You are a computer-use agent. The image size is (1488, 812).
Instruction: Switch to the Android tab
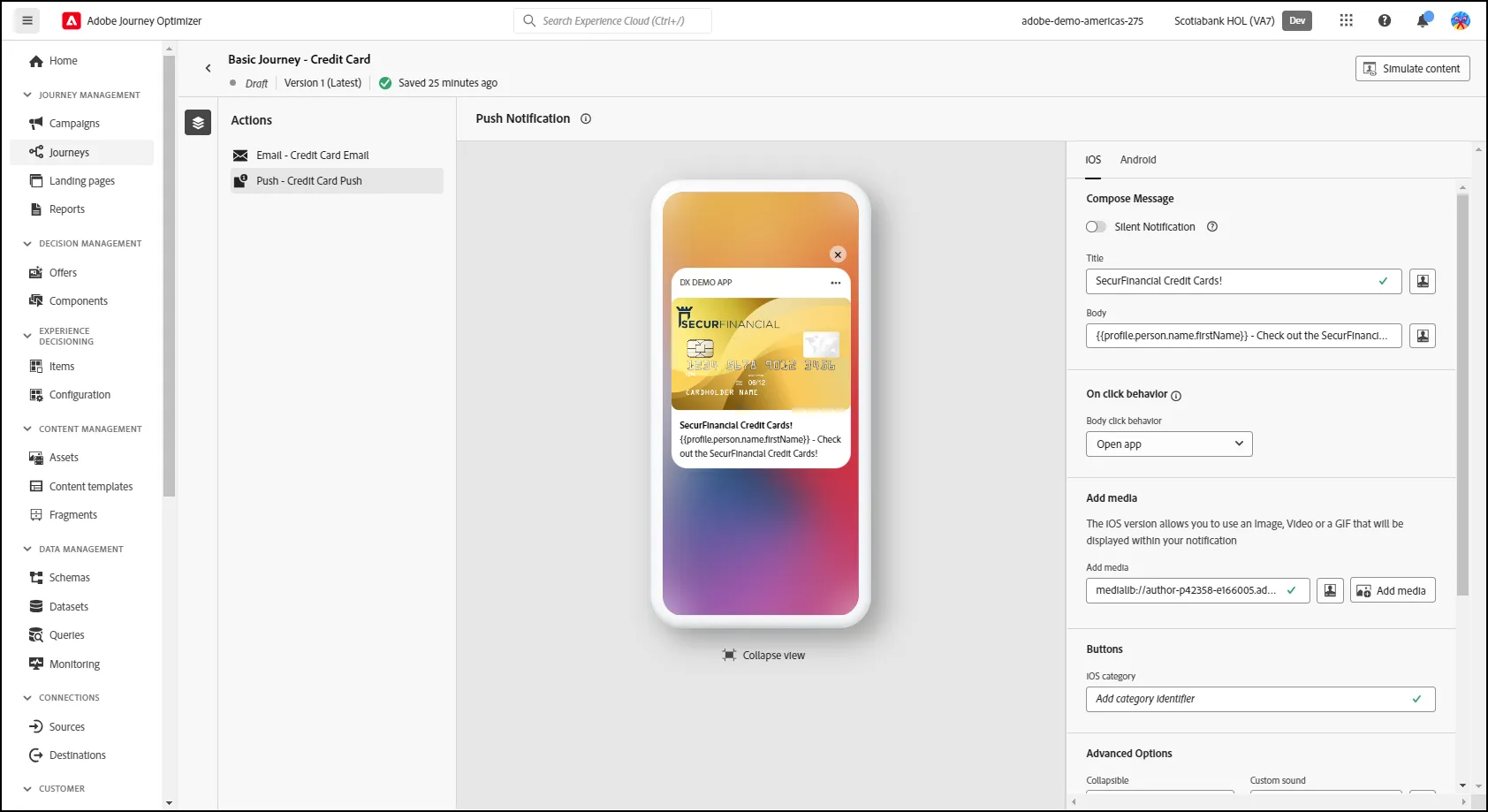1138,160
